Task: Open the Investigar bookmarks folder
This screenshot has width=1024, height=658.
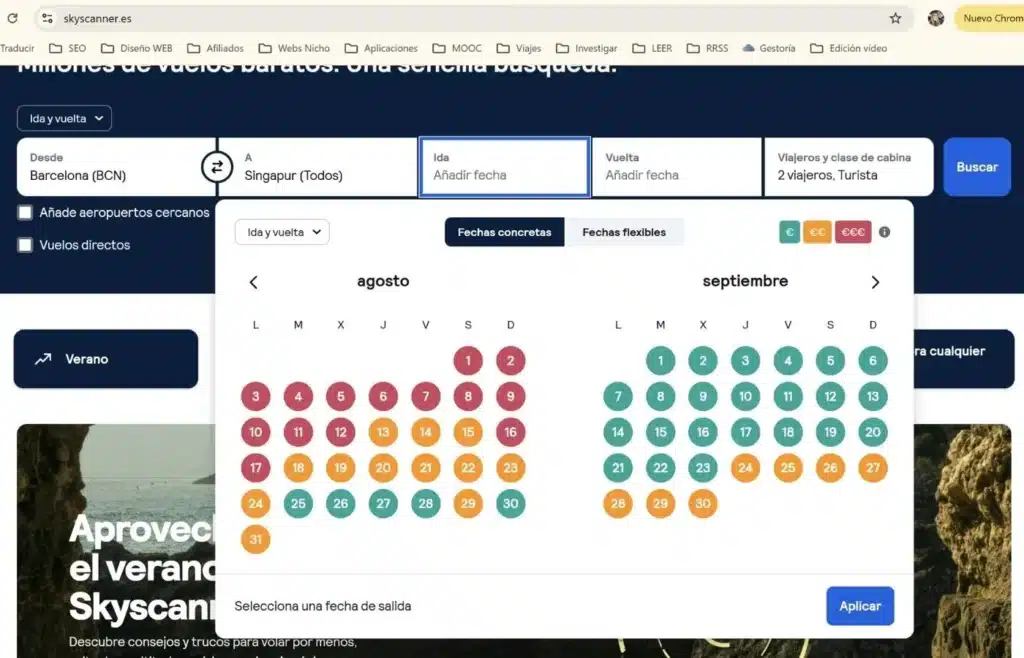Action: pos(586,48)
